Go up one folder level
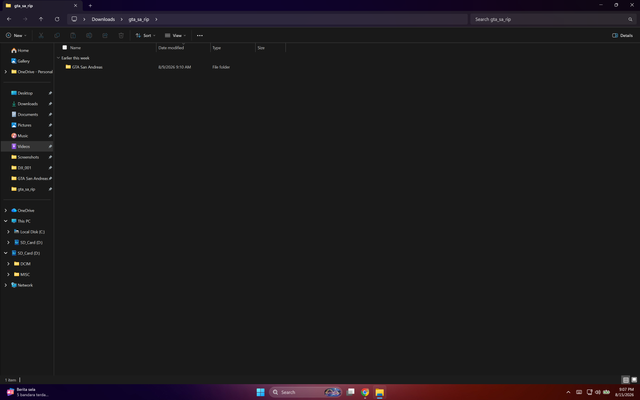This screenshot has height=400, width=640. click(41, 19)
